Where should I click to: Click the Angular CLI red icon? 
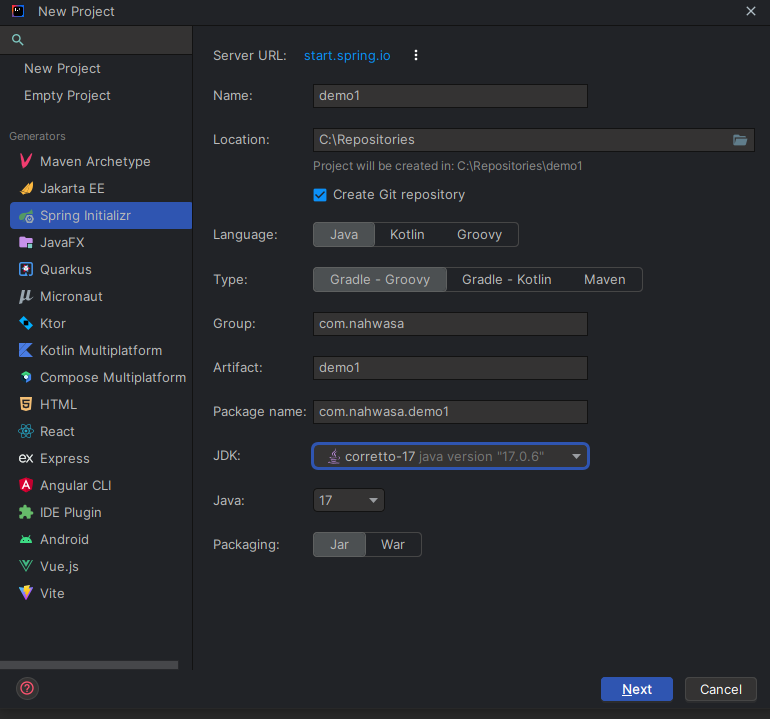coord(26,485)
